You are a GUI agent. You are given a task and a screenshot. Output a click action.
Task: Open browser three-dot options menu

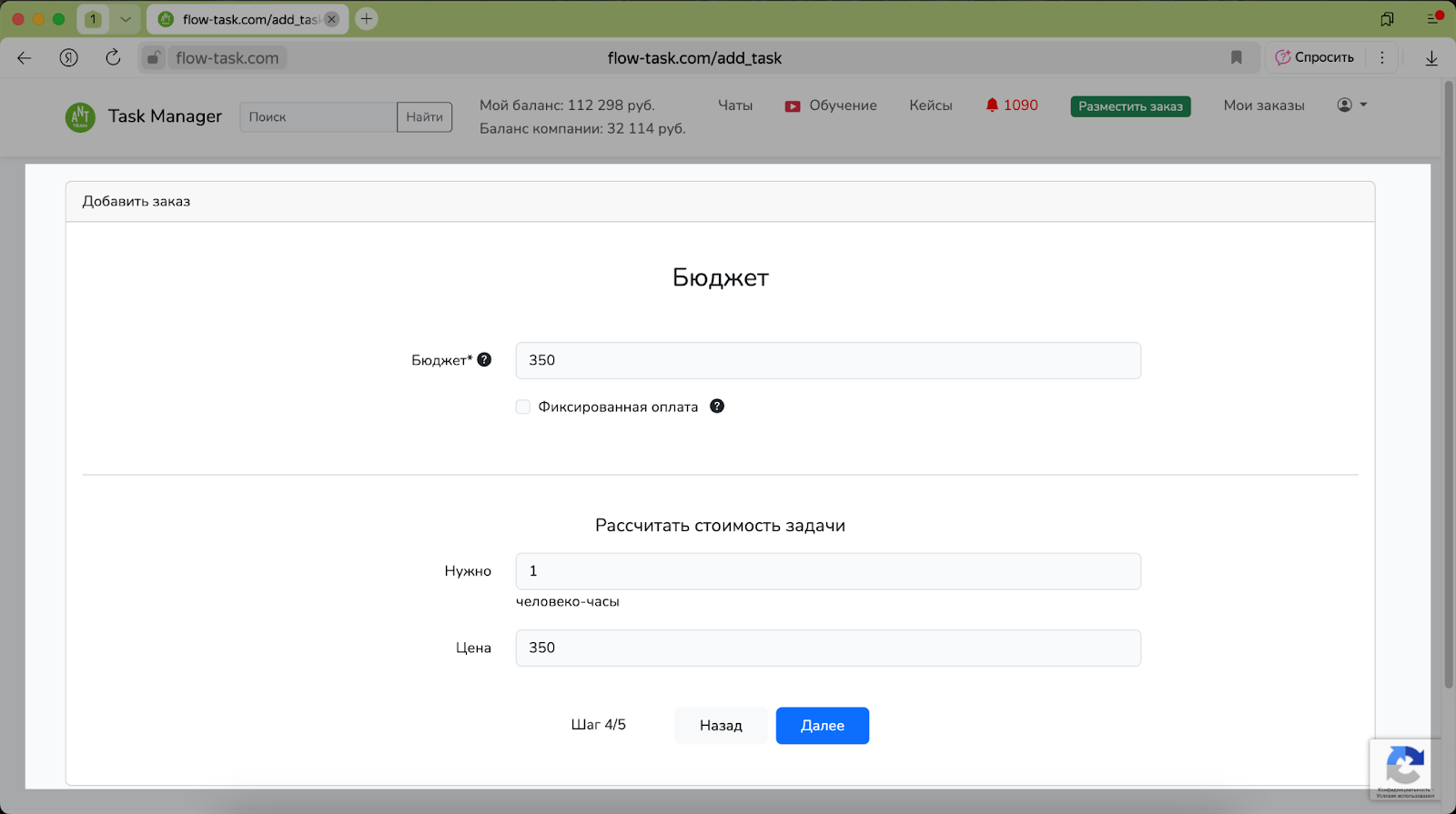(1381, 57)
